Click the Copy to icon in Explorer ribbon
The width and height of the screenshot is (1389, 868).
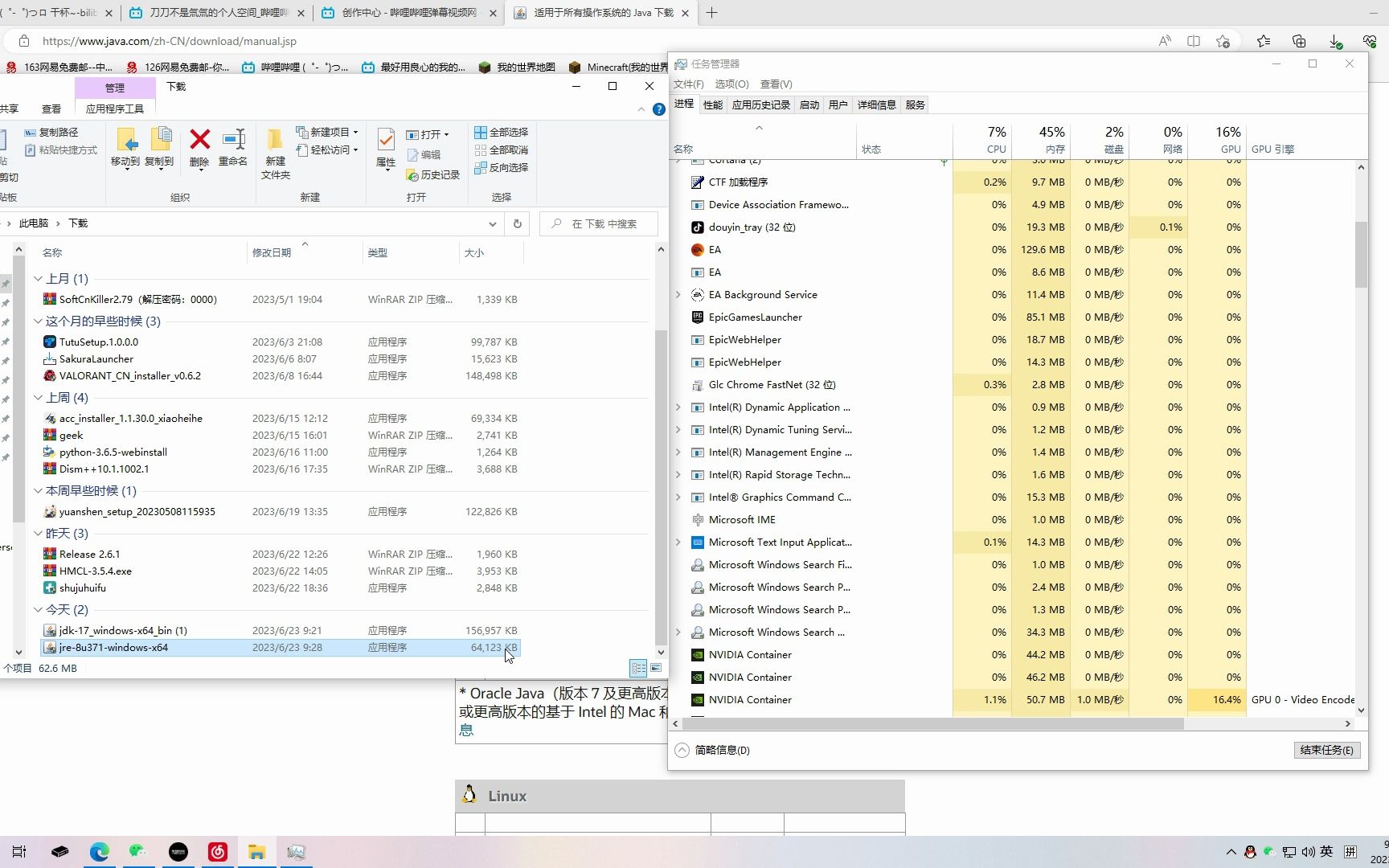(x=160, y=148)
